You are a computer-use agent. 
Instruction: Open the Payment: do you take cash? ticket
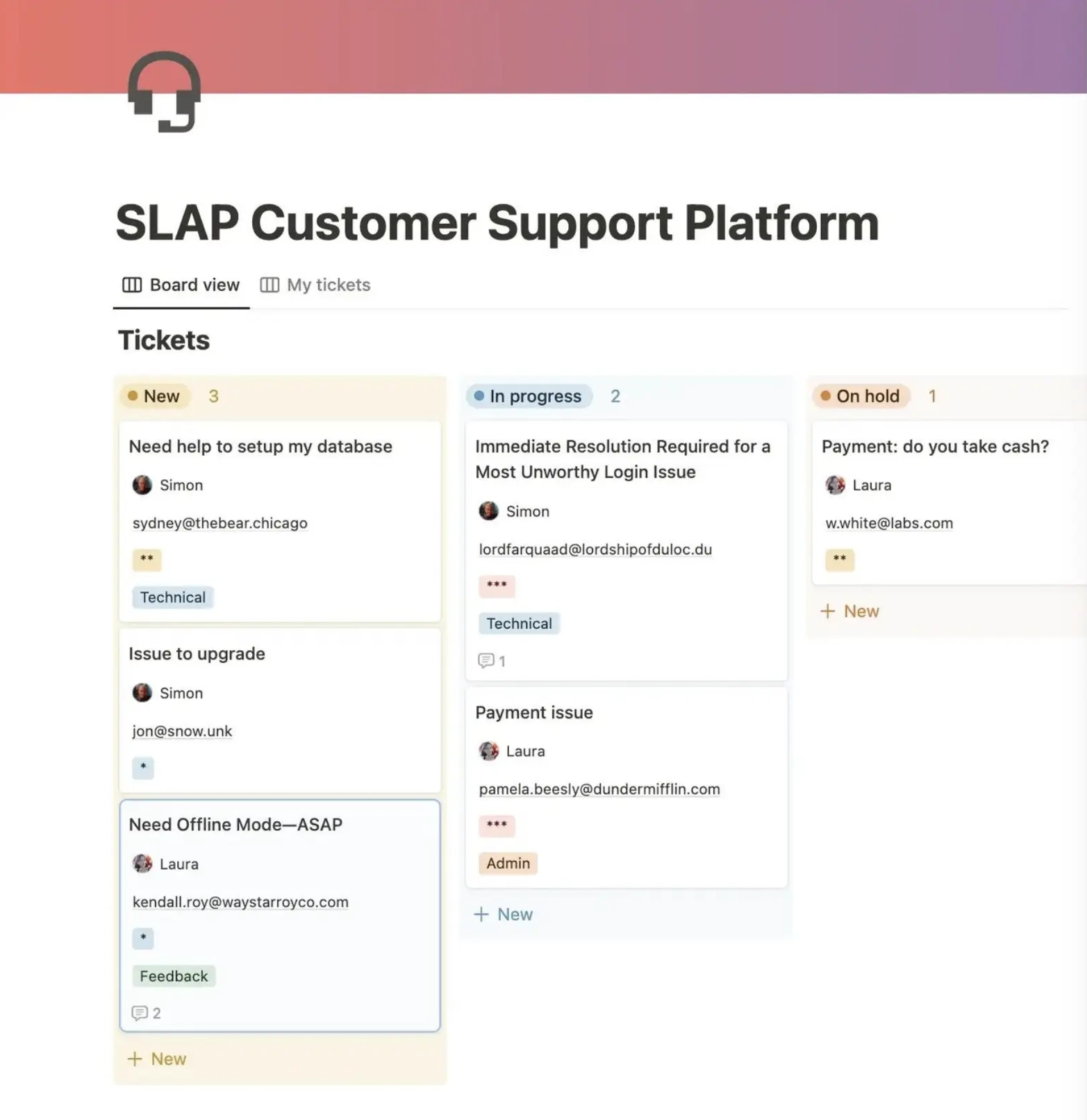[935, 446]
